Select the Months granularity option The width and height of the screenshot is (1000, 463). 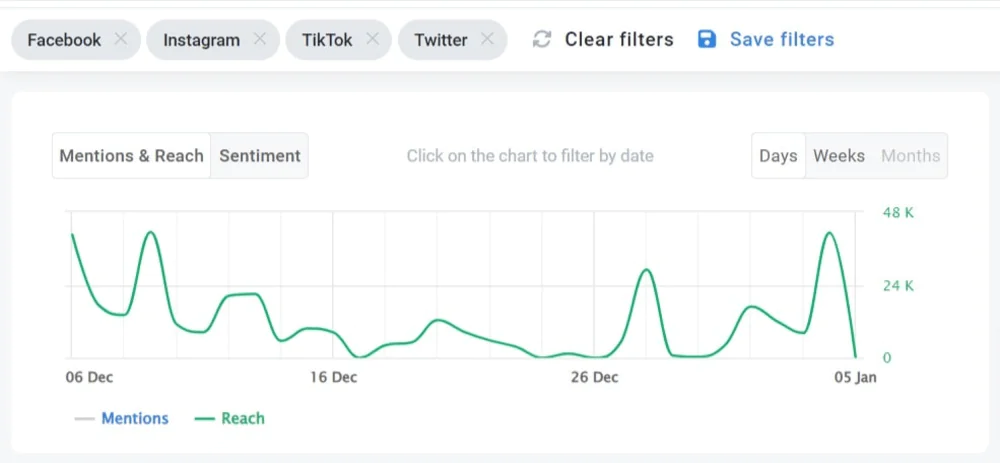910,156
